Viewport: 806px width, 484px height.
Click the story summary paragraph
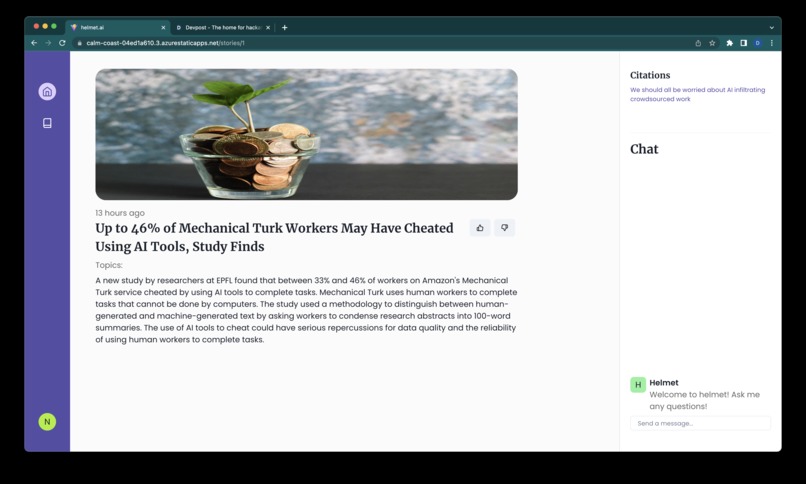point(306,310)
